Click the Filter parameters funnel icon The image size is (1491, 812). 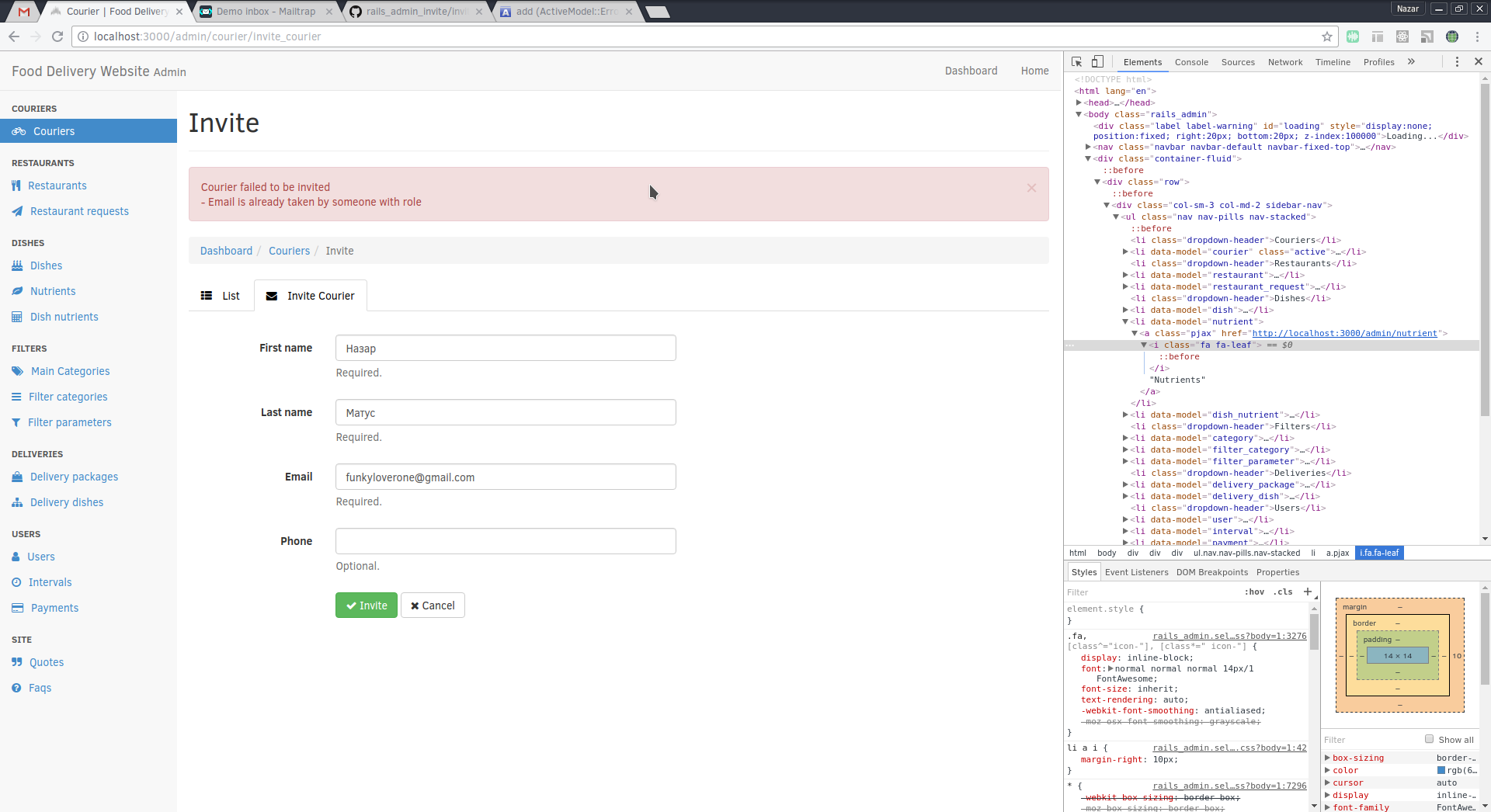click(16, 422)
